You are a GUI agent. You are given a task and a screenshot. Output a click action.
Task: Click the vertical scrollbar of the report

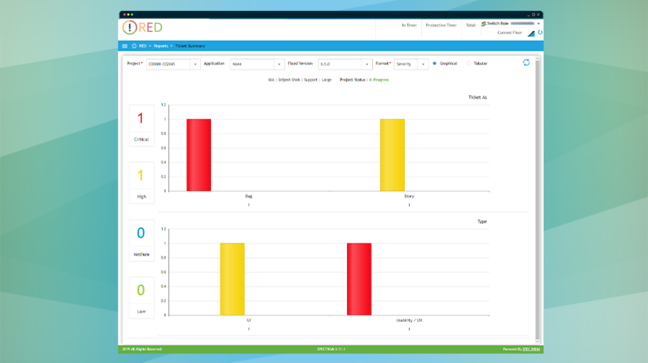[537, 200]
